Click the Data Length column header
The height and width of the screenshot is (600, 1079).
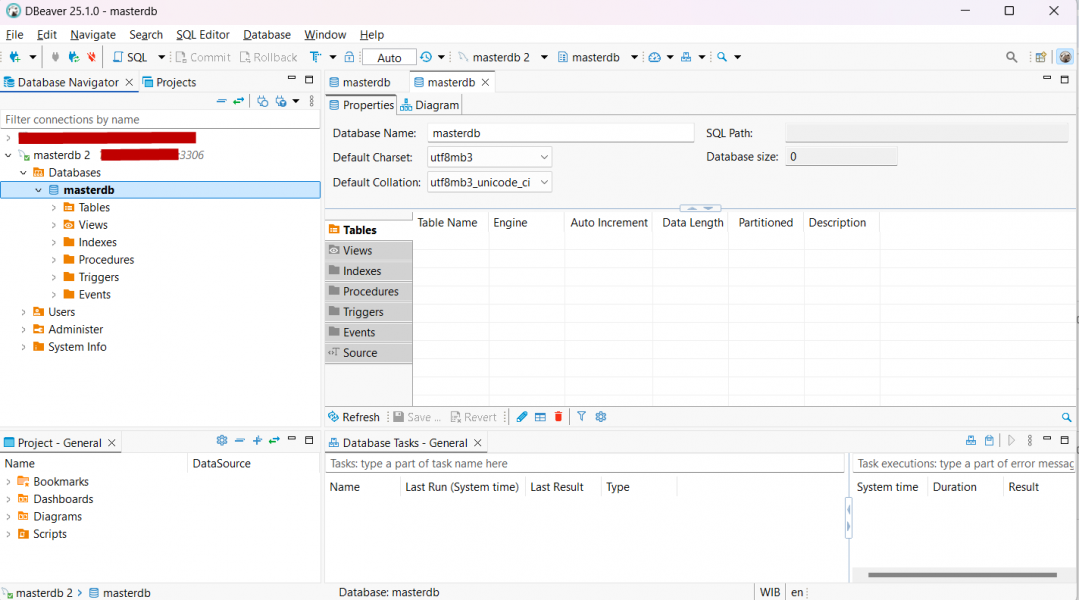(692, 223)
